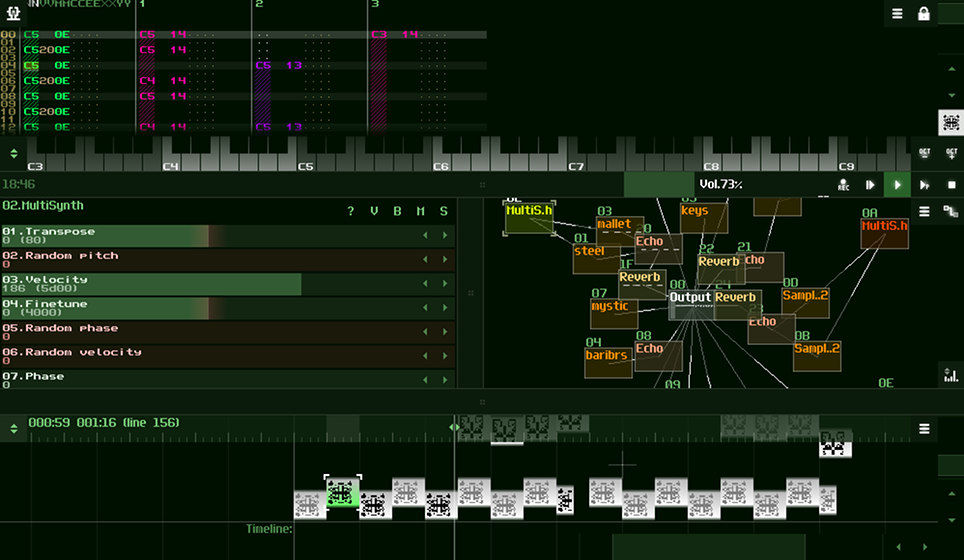Increase Phase with its right arrow
Image resolution: width=964 pixels, height=560 pixels.
445,380
